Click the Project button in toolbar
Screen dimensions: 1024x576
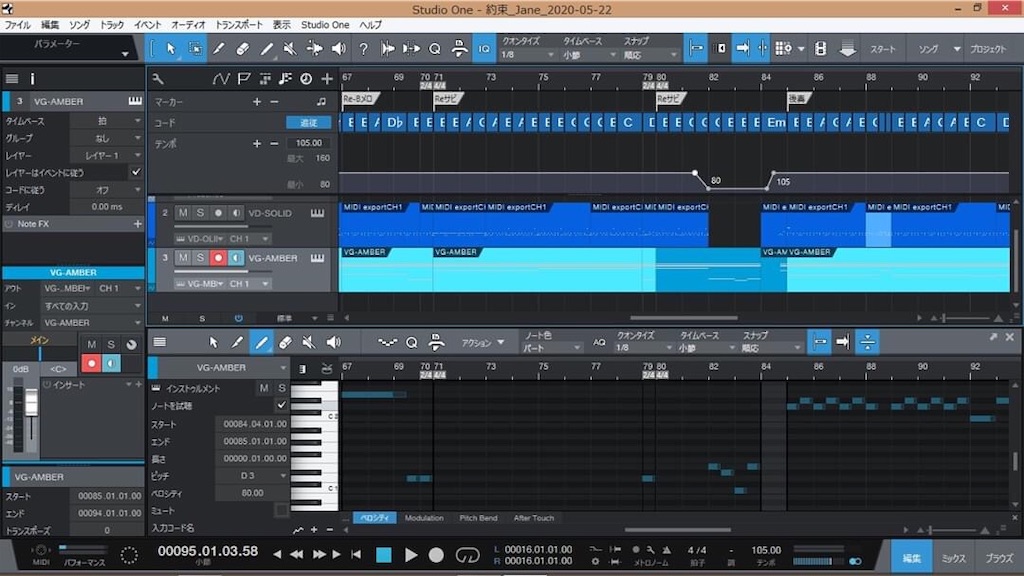click(987, 49)
